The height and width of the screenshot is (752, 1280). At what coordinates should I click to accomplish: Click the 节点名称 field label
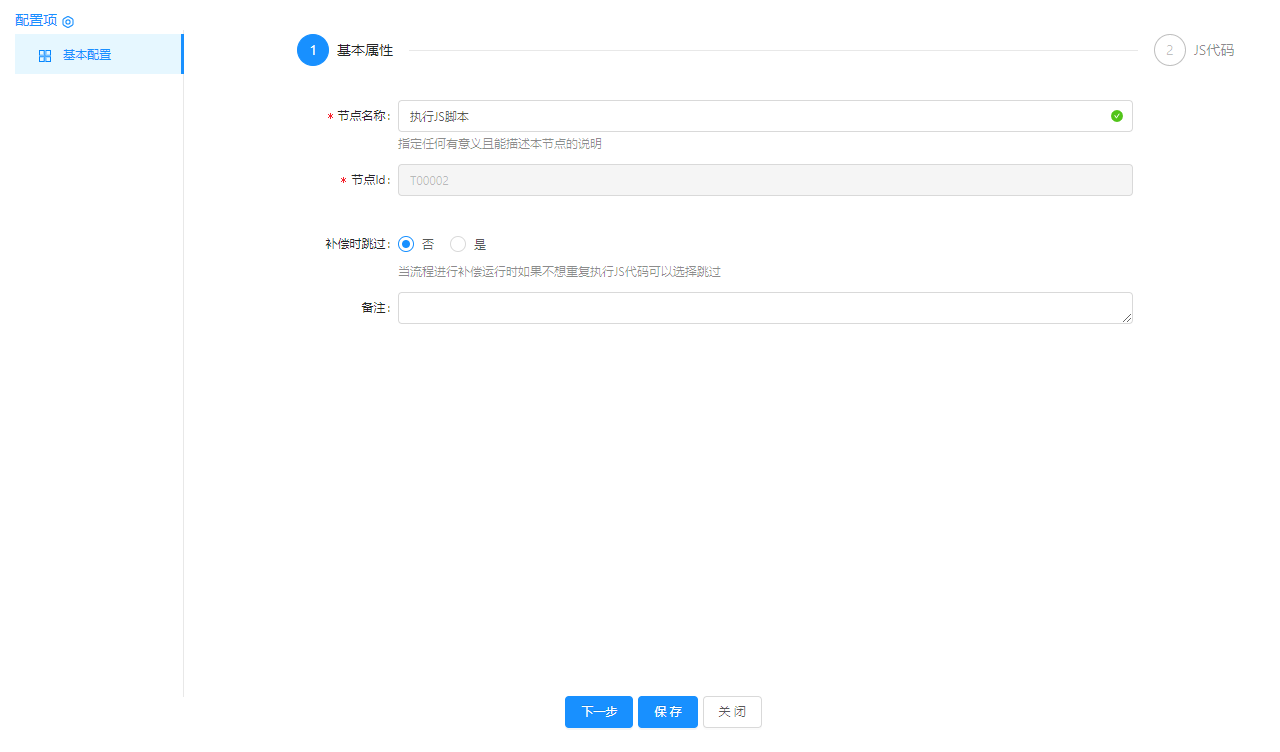pos(362,116)
